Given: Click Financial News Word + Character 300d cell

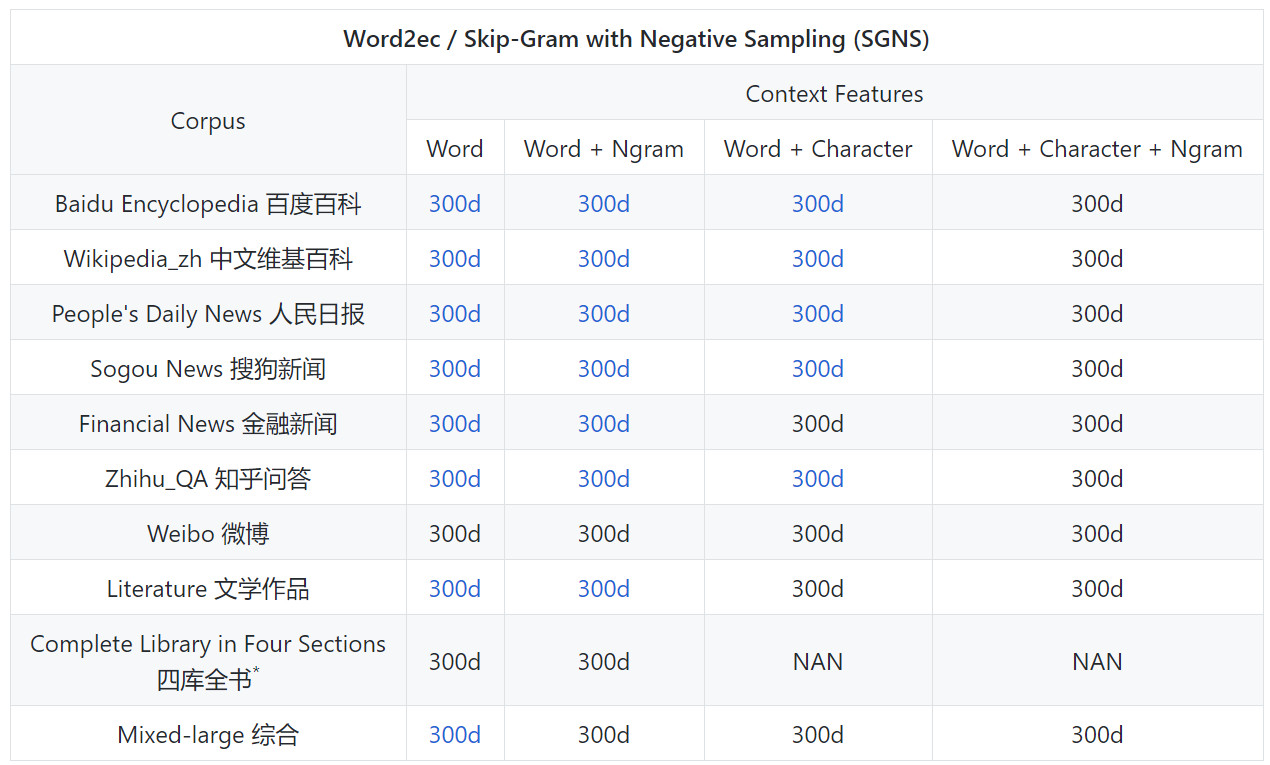Looking at the screenshot, I should click(818, 424).
